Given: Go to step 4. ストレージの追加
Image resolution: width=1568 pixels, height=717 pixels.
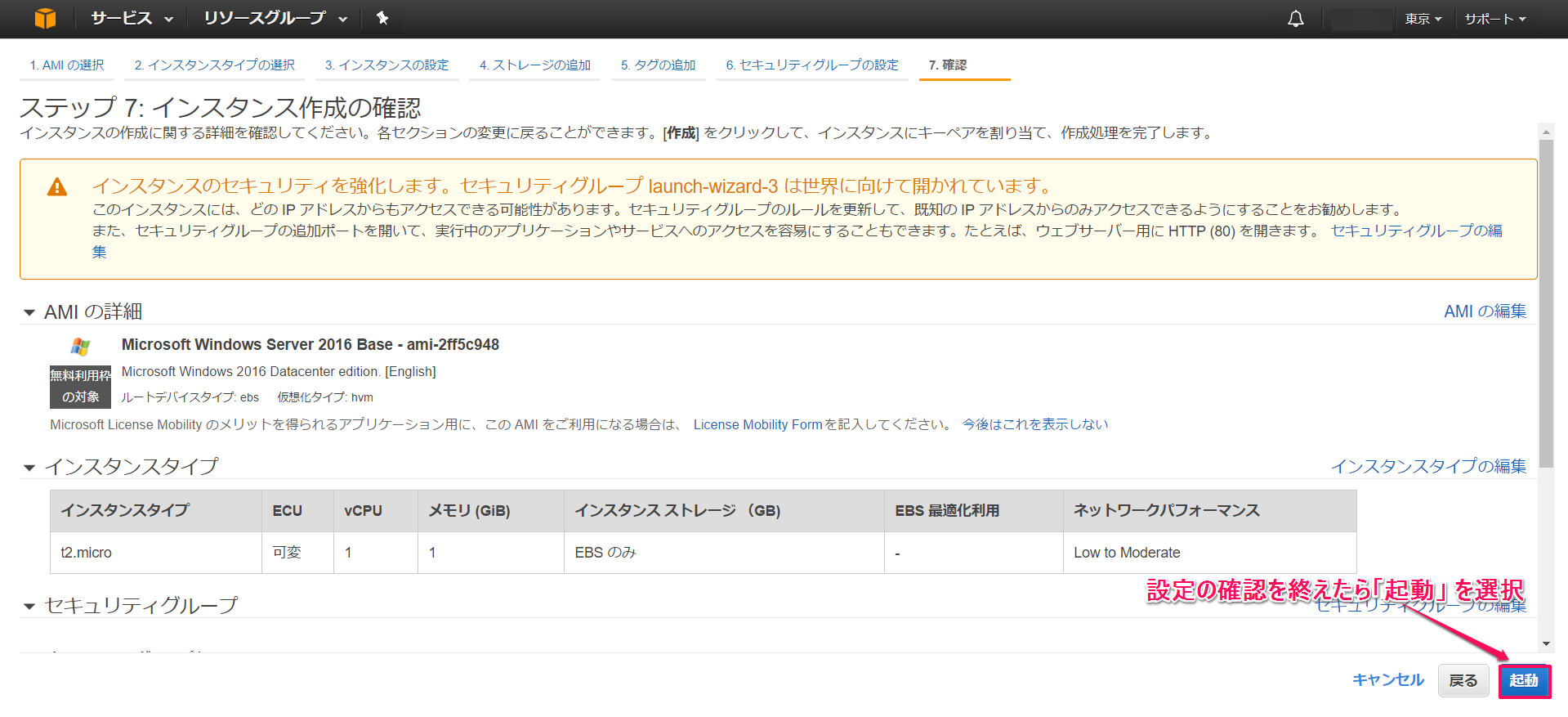Looking at the screenshot, I should 534,65.
